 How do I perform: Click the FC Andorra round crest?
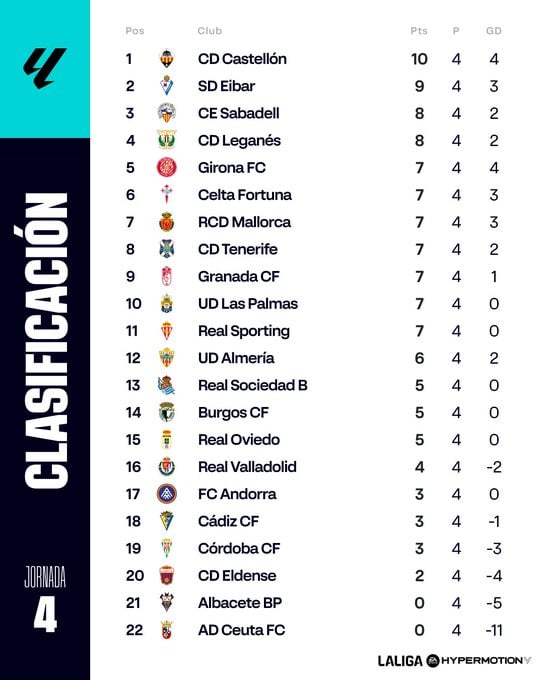click(167, 494)
